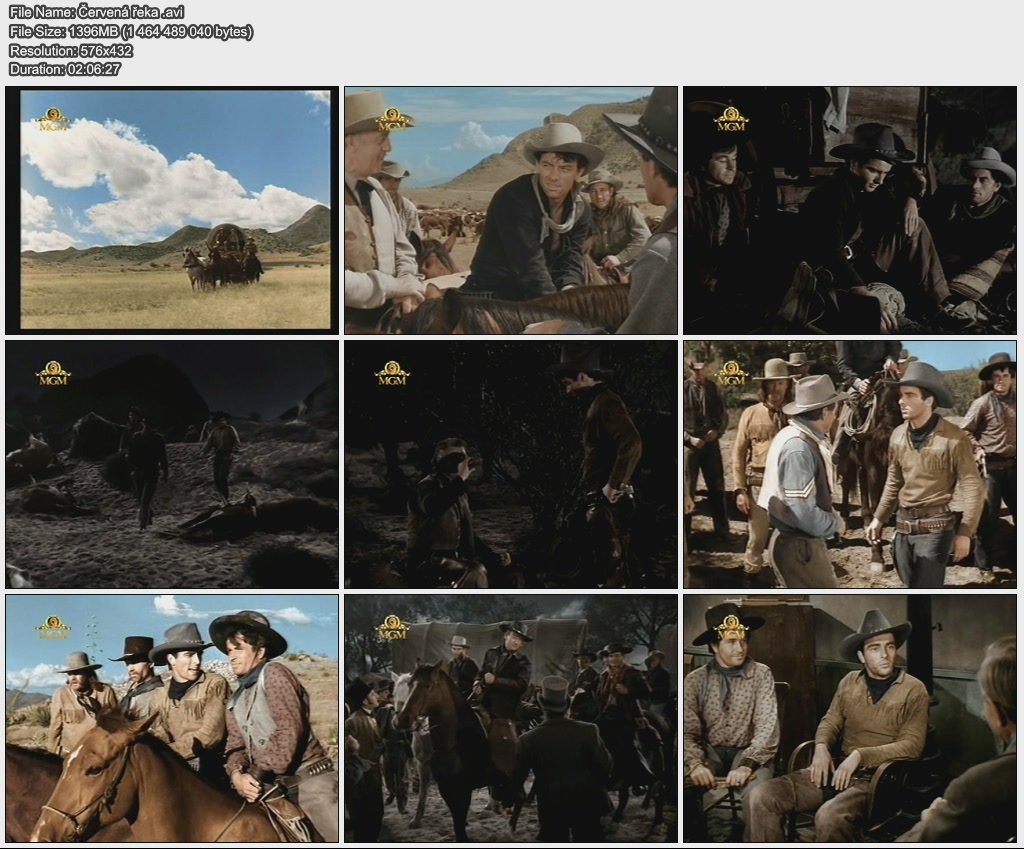
Task: Select the dark thumbnail with man standing by tree
Action: coord(511,464)
